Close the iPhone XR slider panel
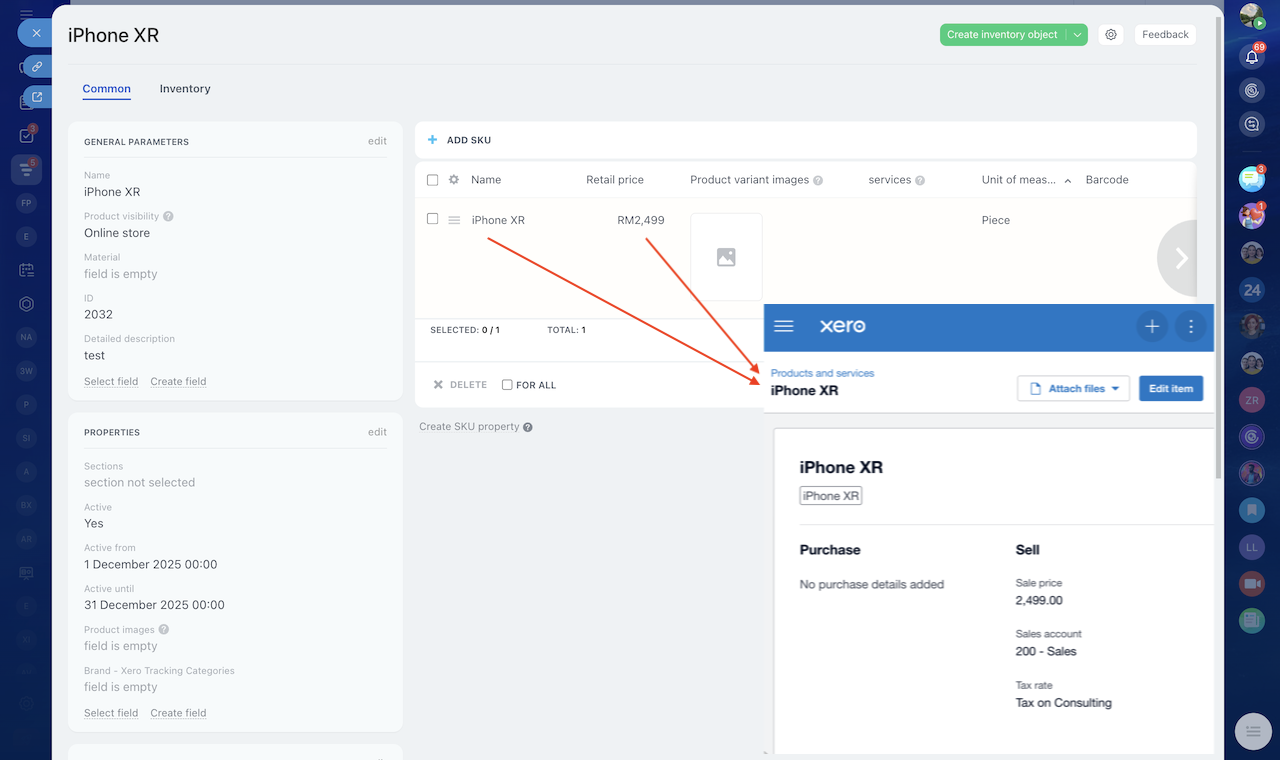The width and height of the screenshot is (1280, 760). (36, 33)
